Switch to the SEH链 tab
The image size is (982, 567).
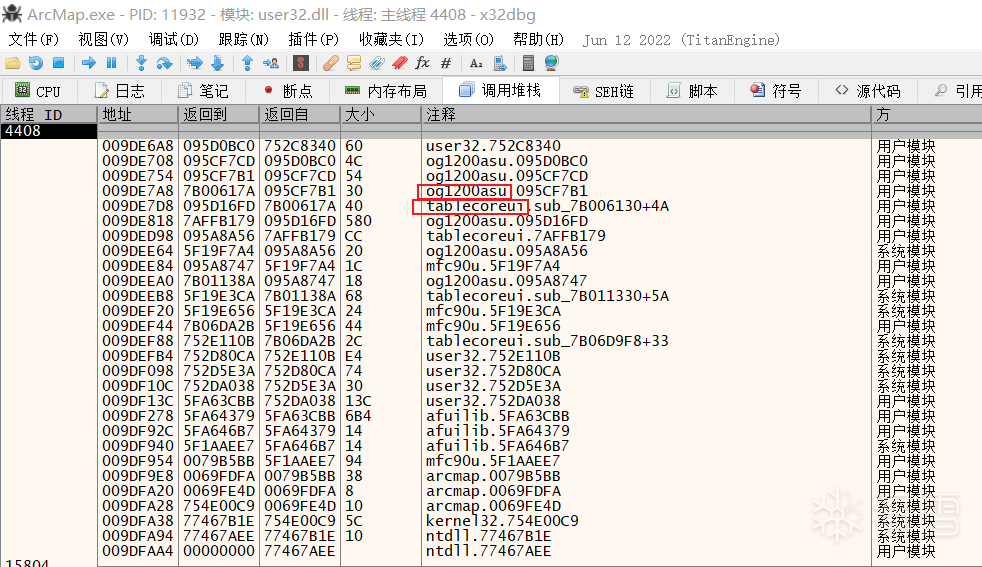tap(604, 91)
